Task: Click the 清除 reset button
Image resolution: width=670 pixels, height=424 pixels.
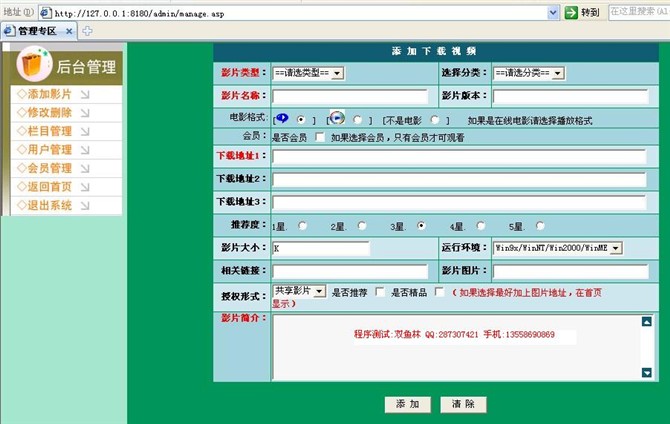Action: tap(463, 404)
